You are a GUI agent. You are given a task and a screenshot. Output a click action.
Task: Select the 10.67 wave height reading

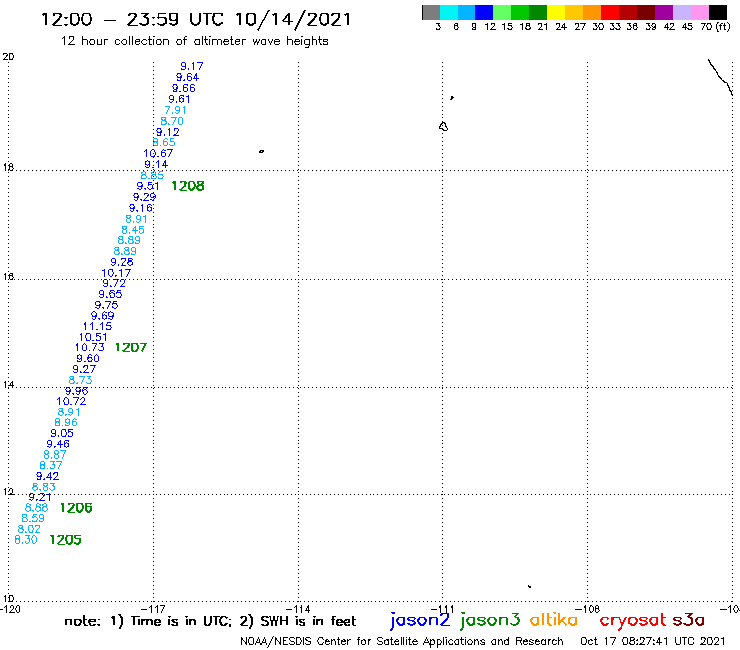pos(158,153)
